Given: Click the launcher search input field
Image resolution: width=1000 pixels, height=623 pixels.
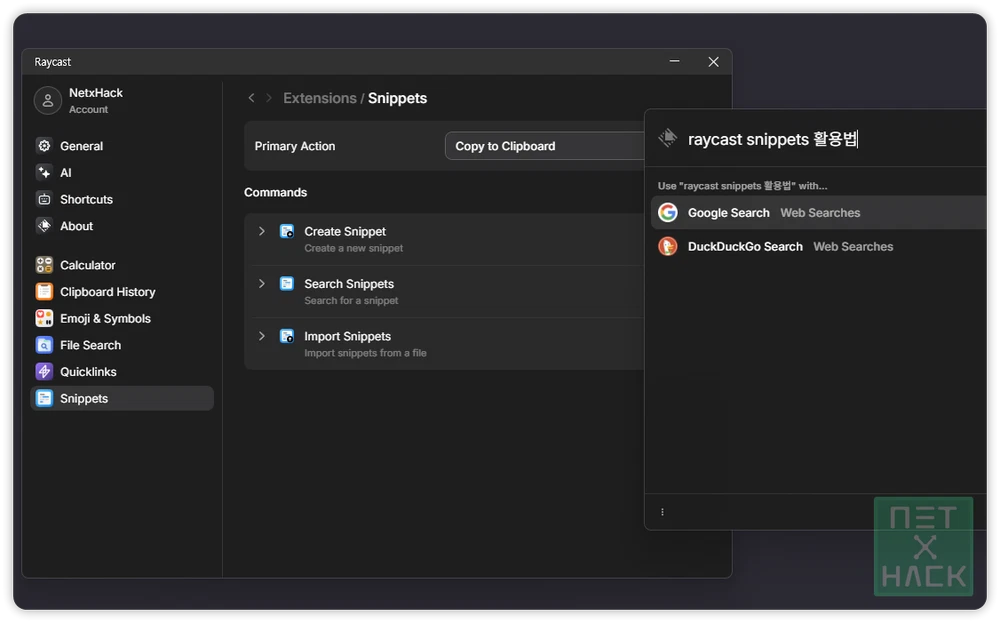Looking at the screenshot, I should tap(835, 139).
